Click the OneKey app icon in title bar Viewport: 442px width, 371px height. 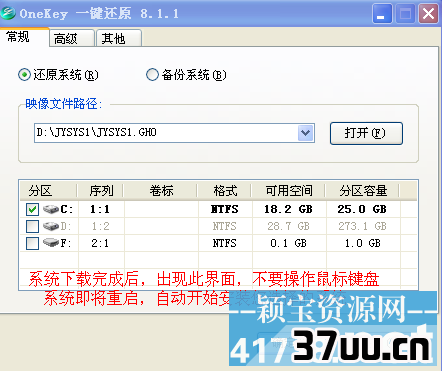8,13
